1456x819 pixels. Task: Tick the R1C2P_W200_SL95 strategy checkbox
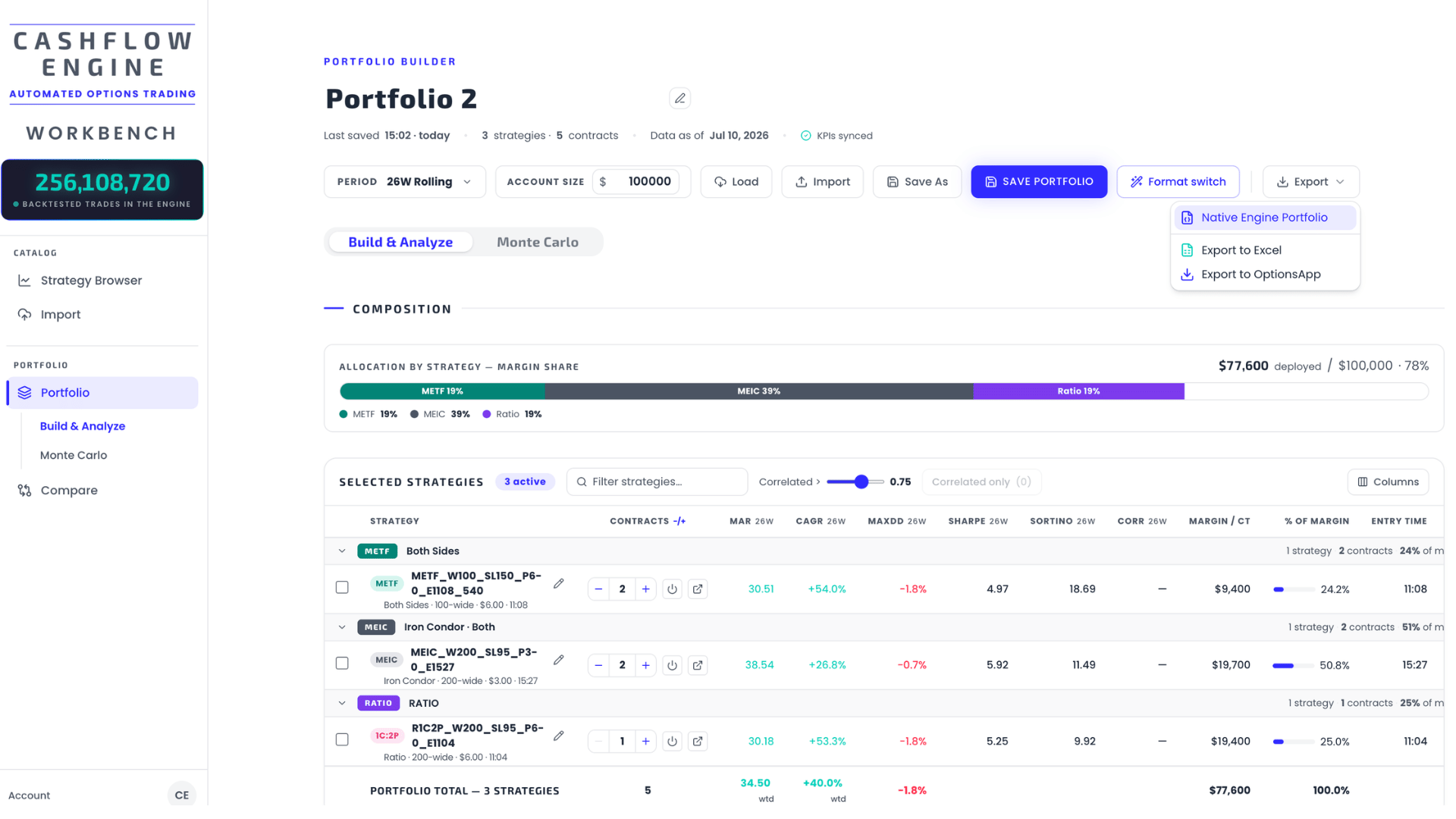pyautogui.click(x=342, y=739)
